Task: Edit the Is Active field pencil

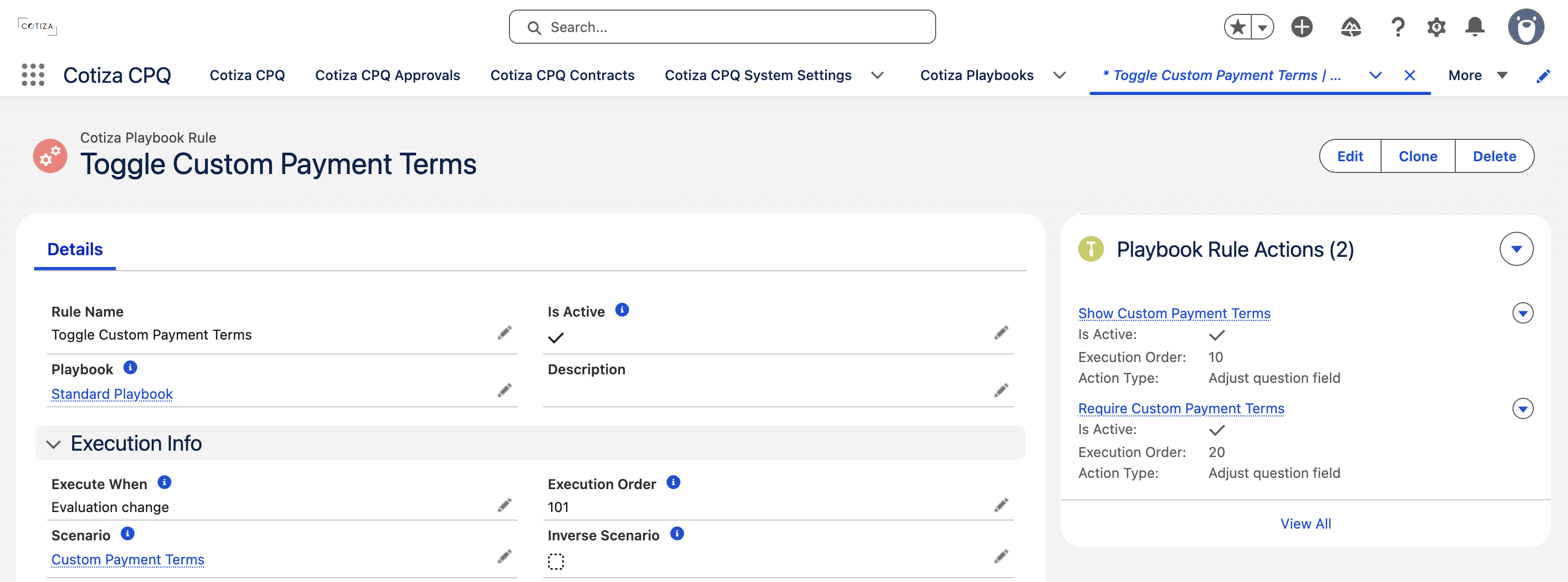Action: tap(1001, 333)
